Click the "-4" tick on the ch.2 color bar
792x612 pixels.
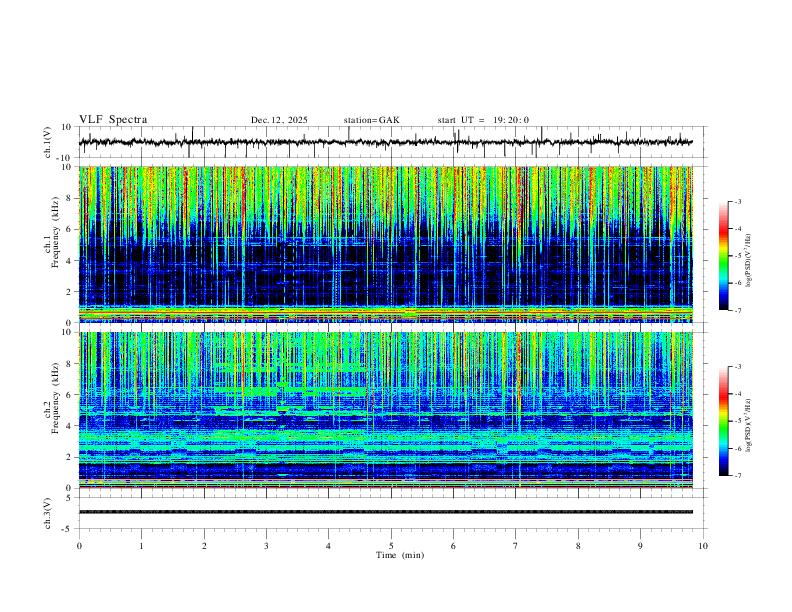(737, 393)
